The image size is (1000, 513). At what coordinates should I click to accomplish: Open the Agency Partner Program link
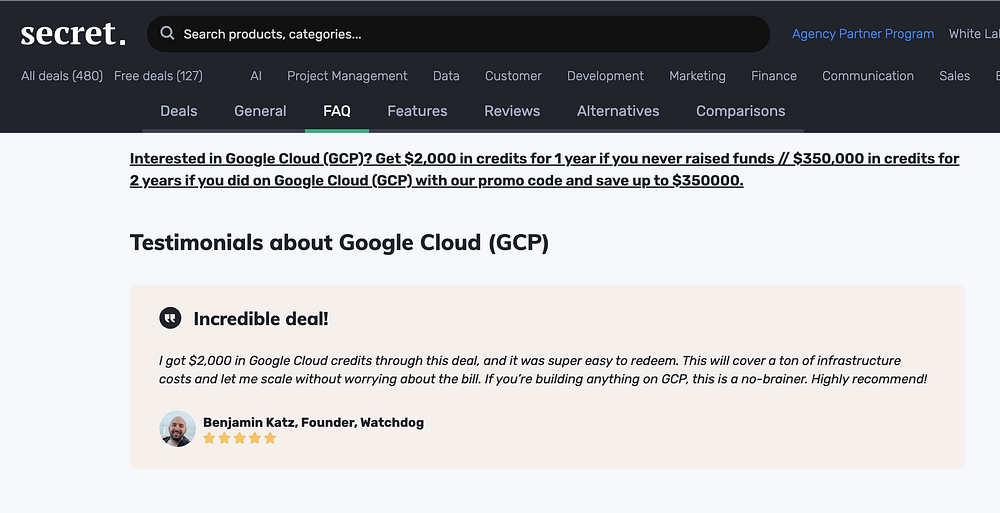click(x=862, y=34)
